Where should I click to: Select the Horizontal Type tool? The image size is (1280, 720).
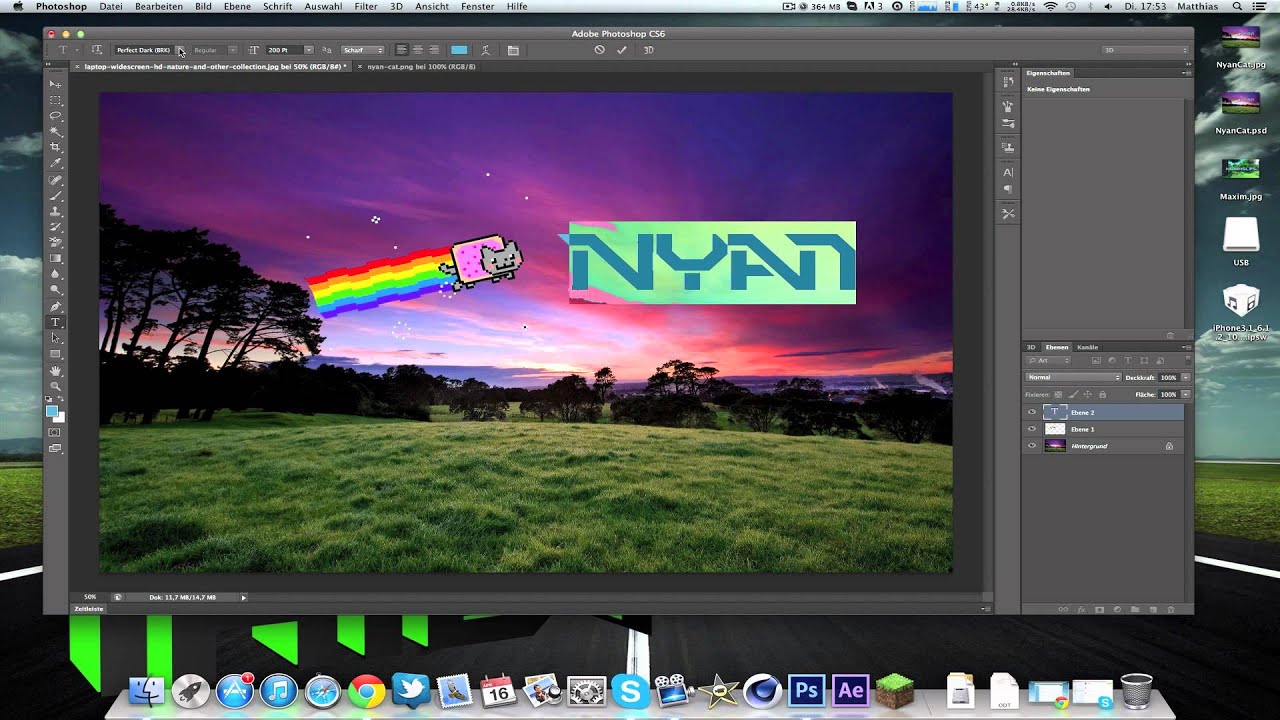pyautogui.click(x=57, y=322)
